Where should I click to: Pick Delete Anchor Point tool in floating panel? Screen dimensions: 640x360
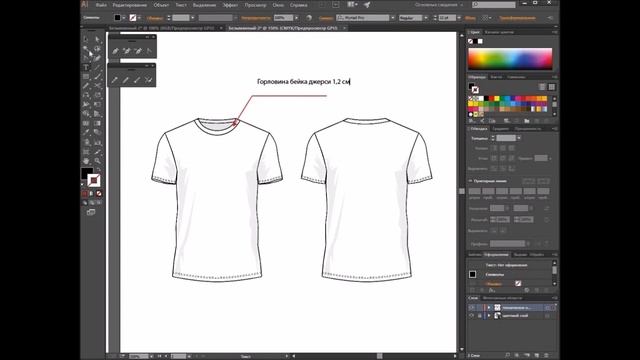point(138,51)
